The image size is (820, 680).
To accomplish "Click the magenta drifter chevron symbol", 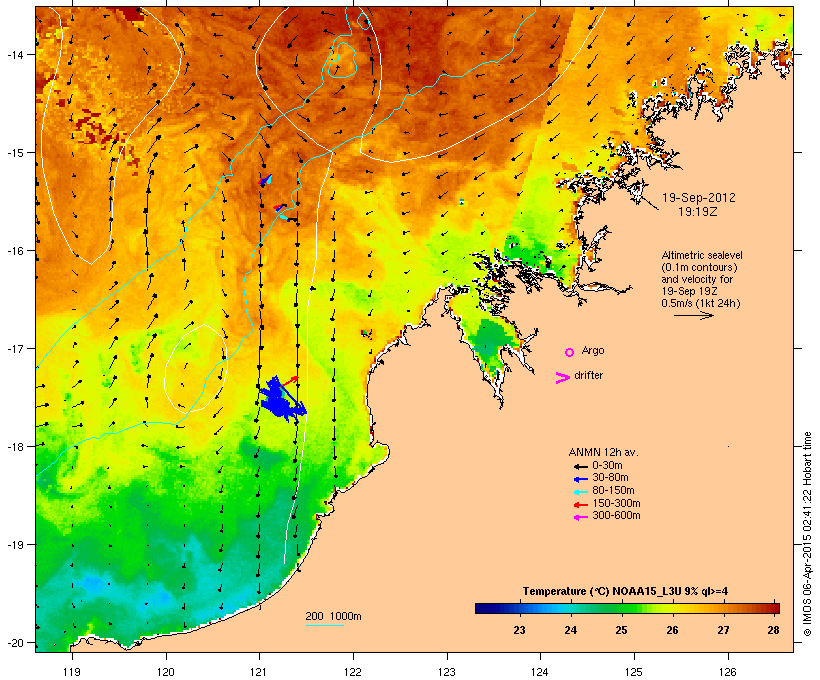I will 563,378.
